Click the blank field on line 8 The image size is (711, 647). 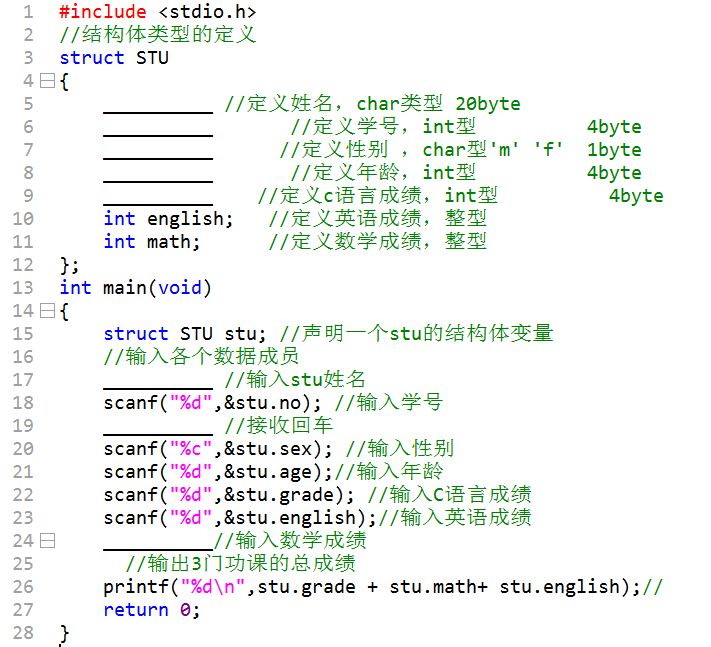tap(158, 180)
